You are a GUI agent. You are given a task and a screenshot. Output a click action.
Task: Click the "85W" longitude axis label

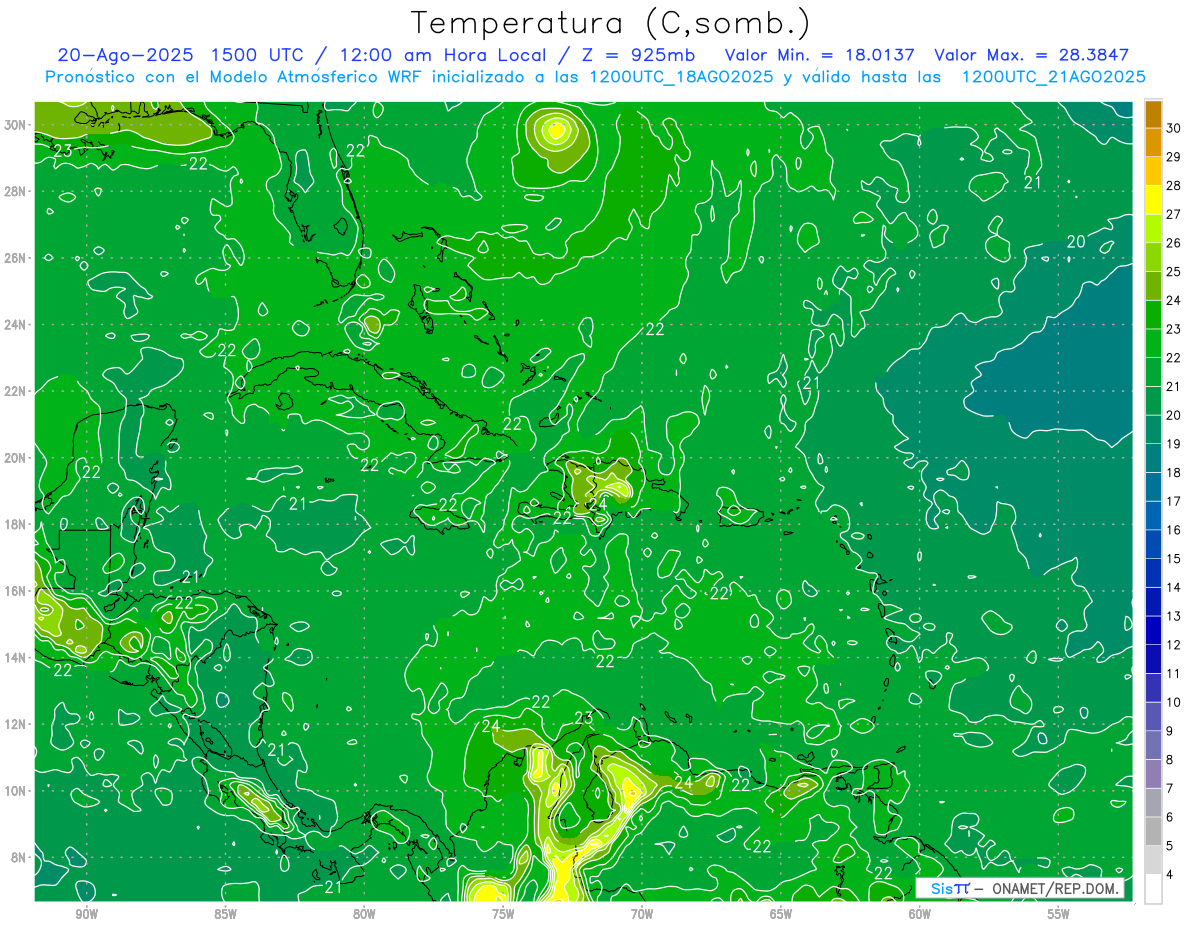tap(225, 914)
